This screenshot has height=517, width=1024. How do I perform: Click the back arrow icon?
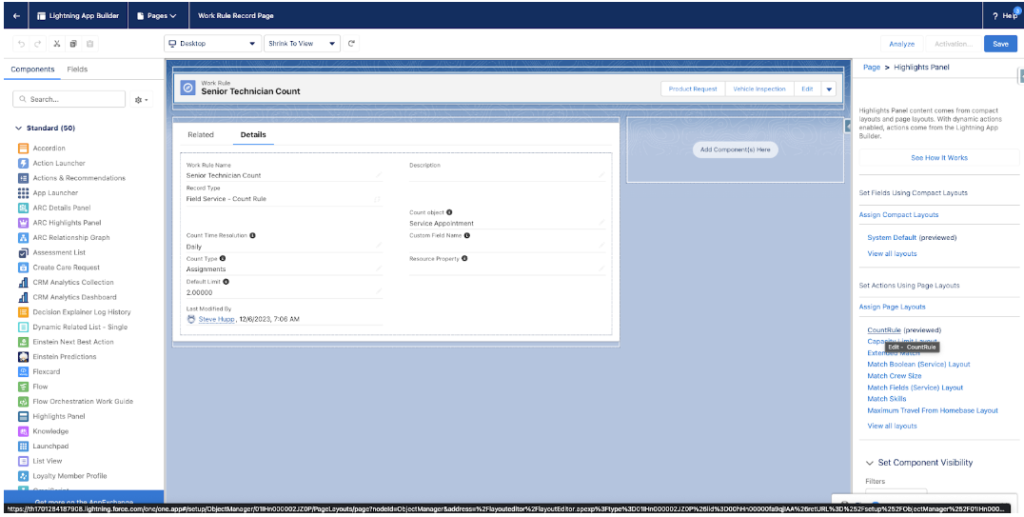click(x=16, y=16)
